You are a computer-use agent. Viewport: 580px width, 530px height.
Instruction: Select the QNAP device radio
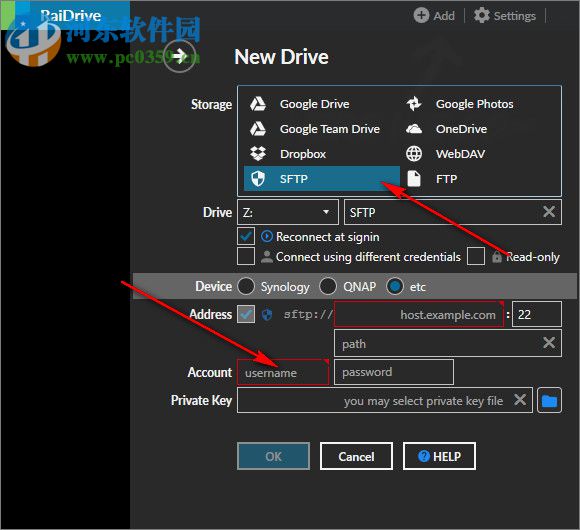pyautogui.click(x=328, y=286)
